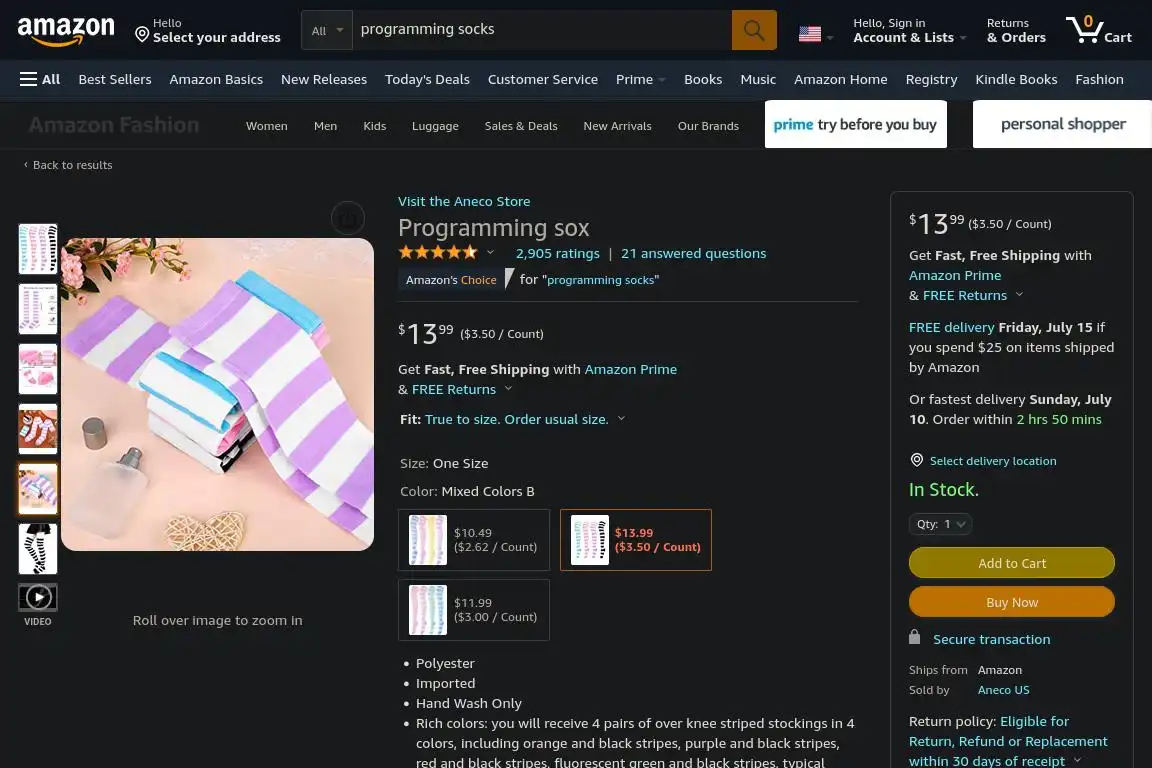Open the Qty quantity dropdown
Screen dimensions: 1152x768
tap(940, 524)
